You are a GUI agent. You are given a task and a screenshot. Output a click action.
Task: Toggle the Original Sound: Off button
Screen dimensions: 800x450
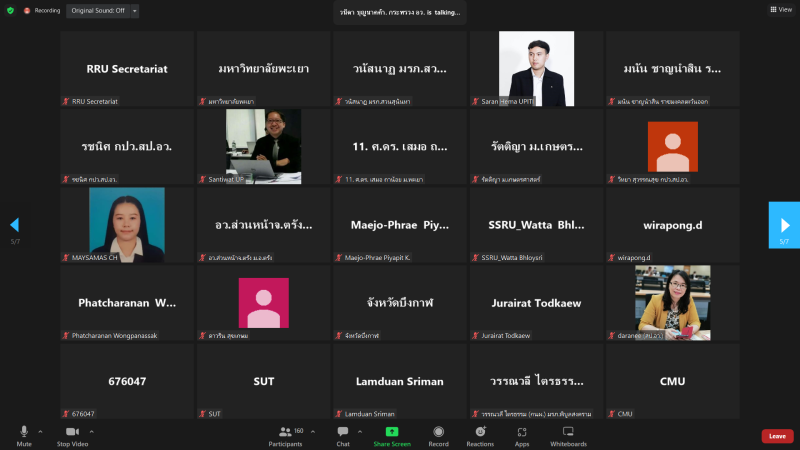[97, 10]
